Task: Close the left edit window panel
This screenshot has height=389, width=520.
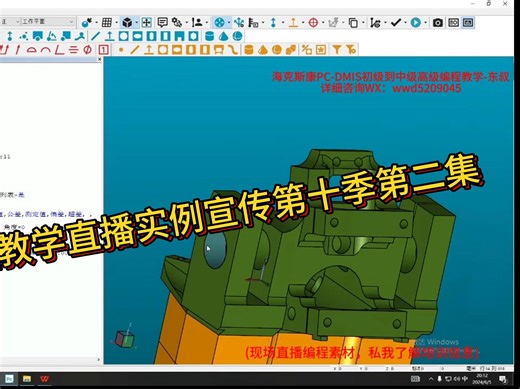Action: (99, 59)
